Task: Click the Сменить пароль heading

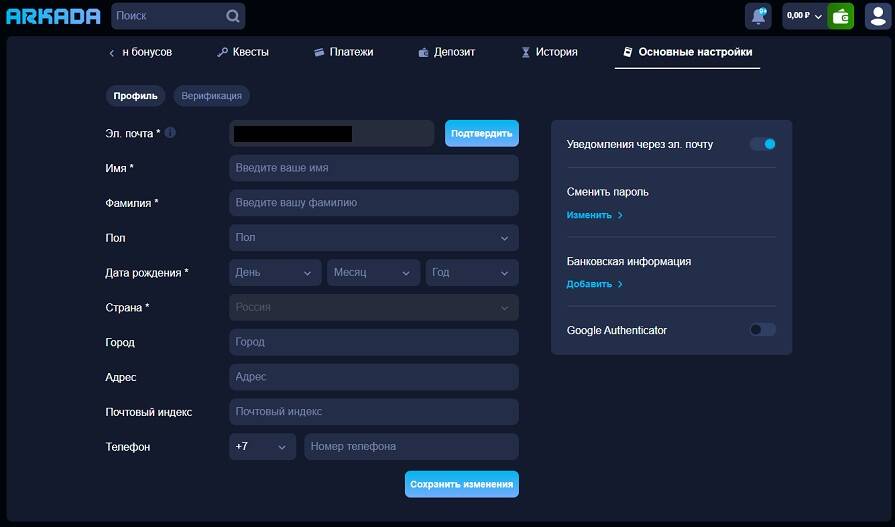Action: 607,192
